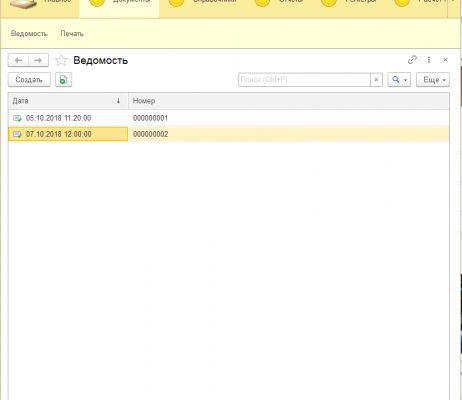The width and height of the screenshot is (462, 400).
Task: Click the Номер column header
Action: [289, 101]
